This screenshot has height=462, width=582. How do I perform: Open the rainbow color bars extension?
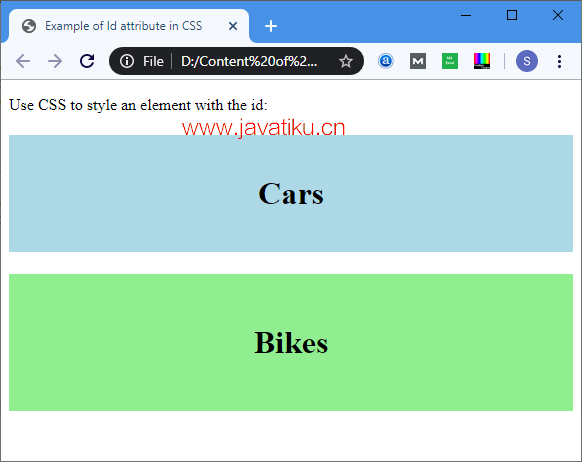pos(482,61)
